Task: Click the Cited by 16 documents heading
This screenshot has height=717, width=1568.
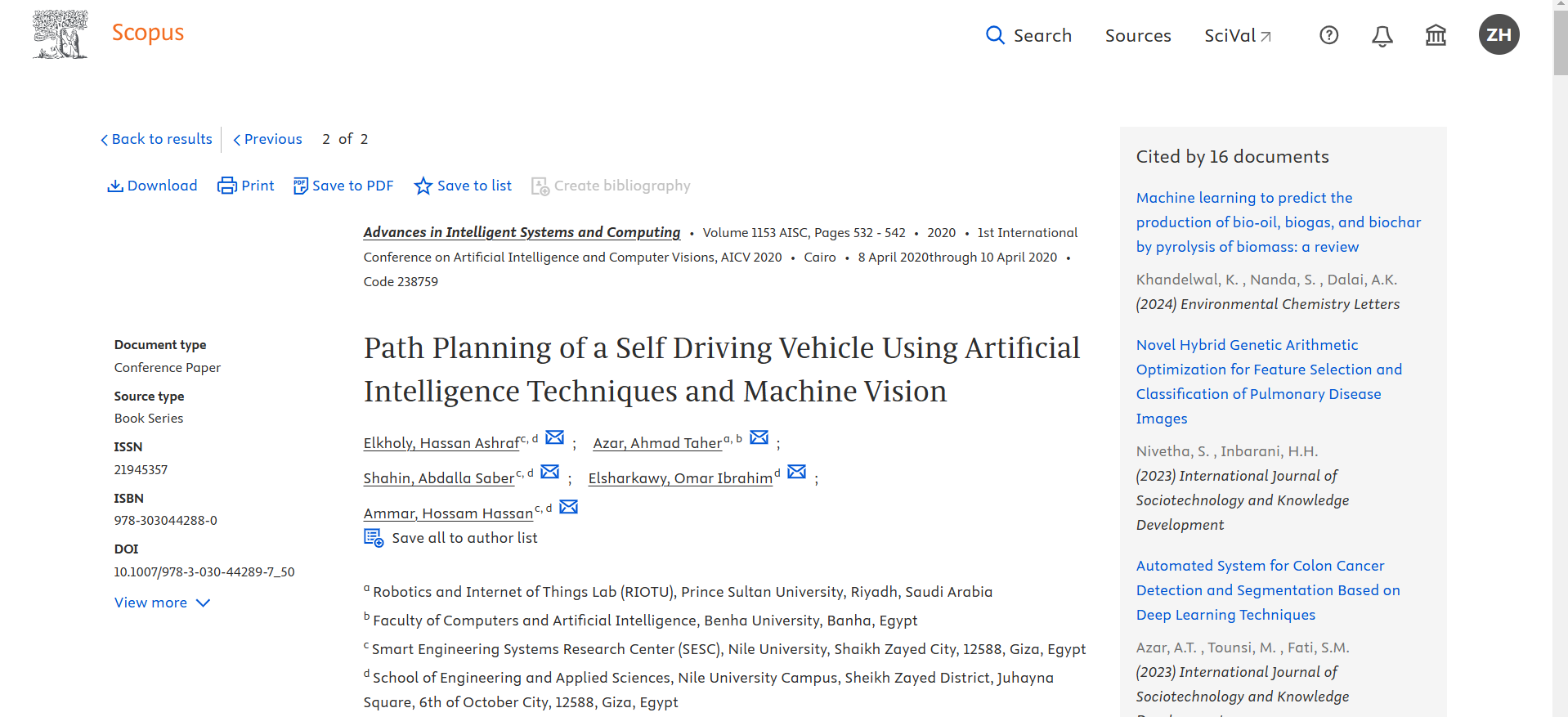Action: (x=1232, y=157)
